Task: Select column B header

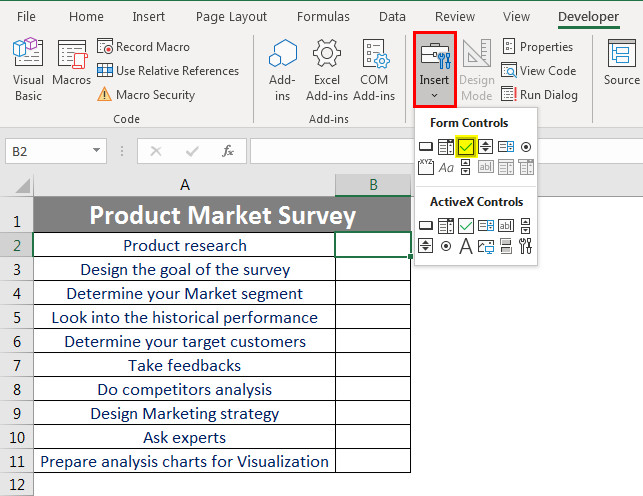Action: click(373, 185)
